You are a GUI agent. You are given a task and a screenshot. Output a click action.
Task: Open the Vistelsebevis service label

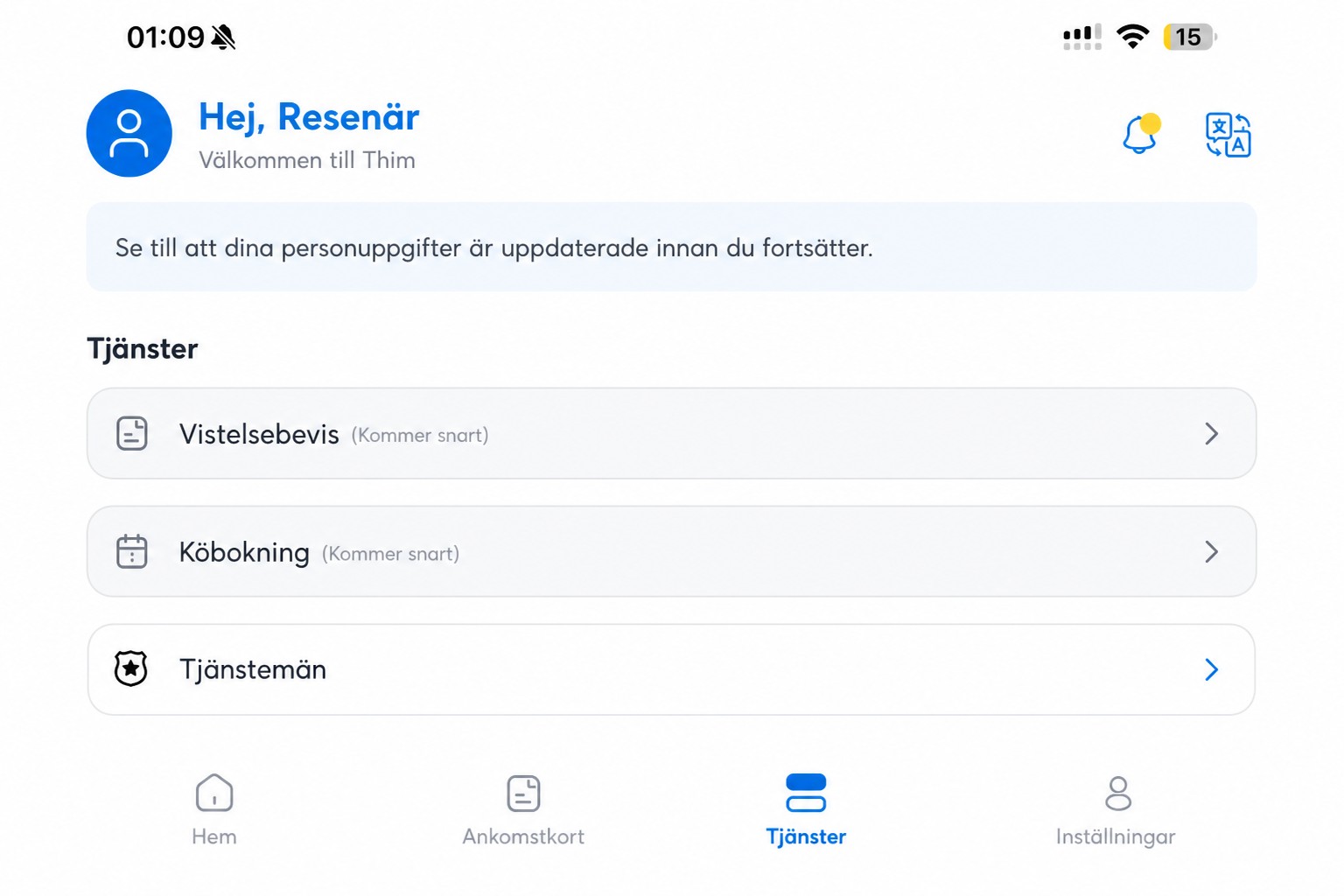pyautogui.click(x=259, y=434)
